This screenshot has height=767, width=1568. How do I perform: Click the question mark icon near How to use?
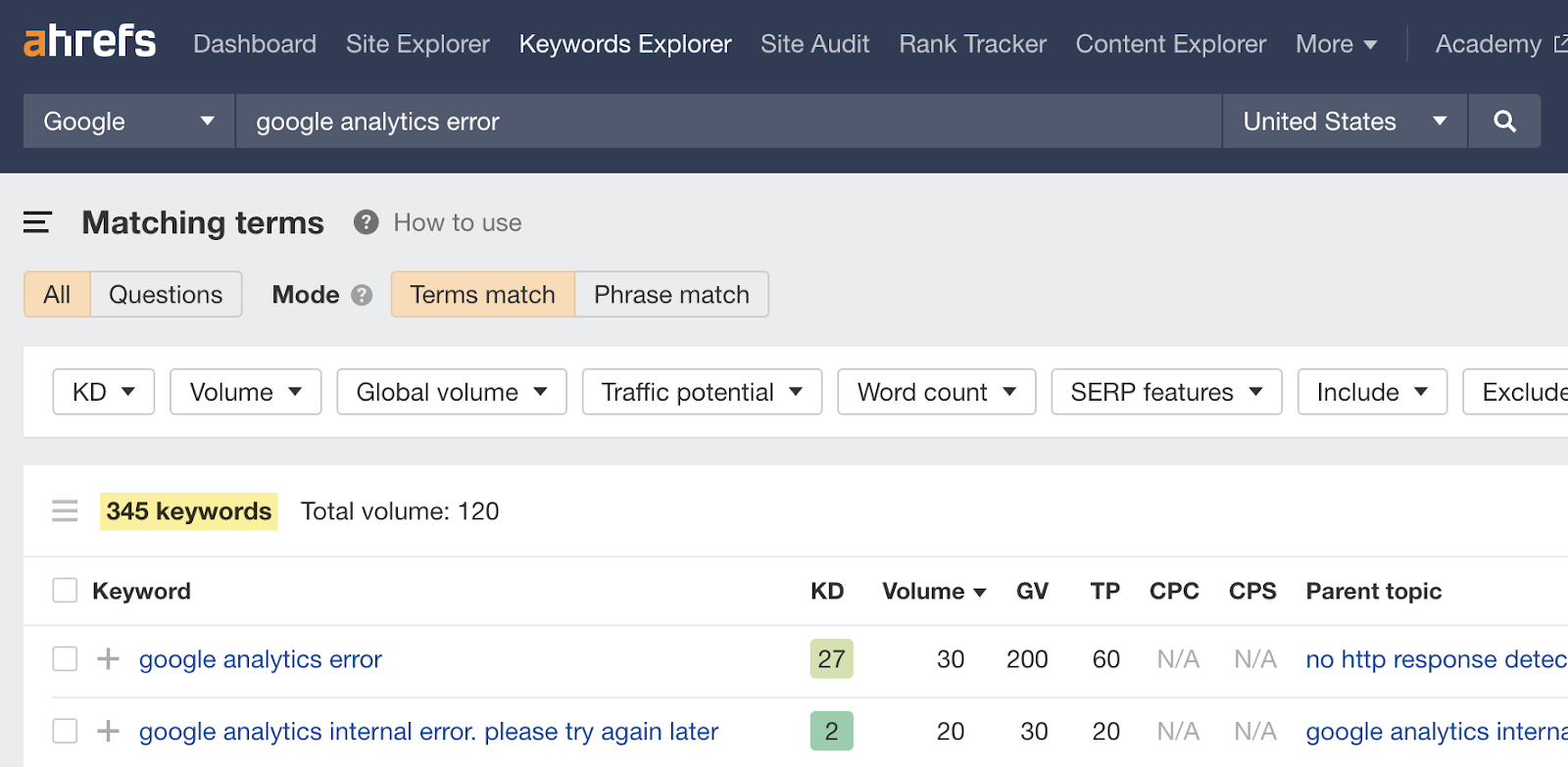366,222
